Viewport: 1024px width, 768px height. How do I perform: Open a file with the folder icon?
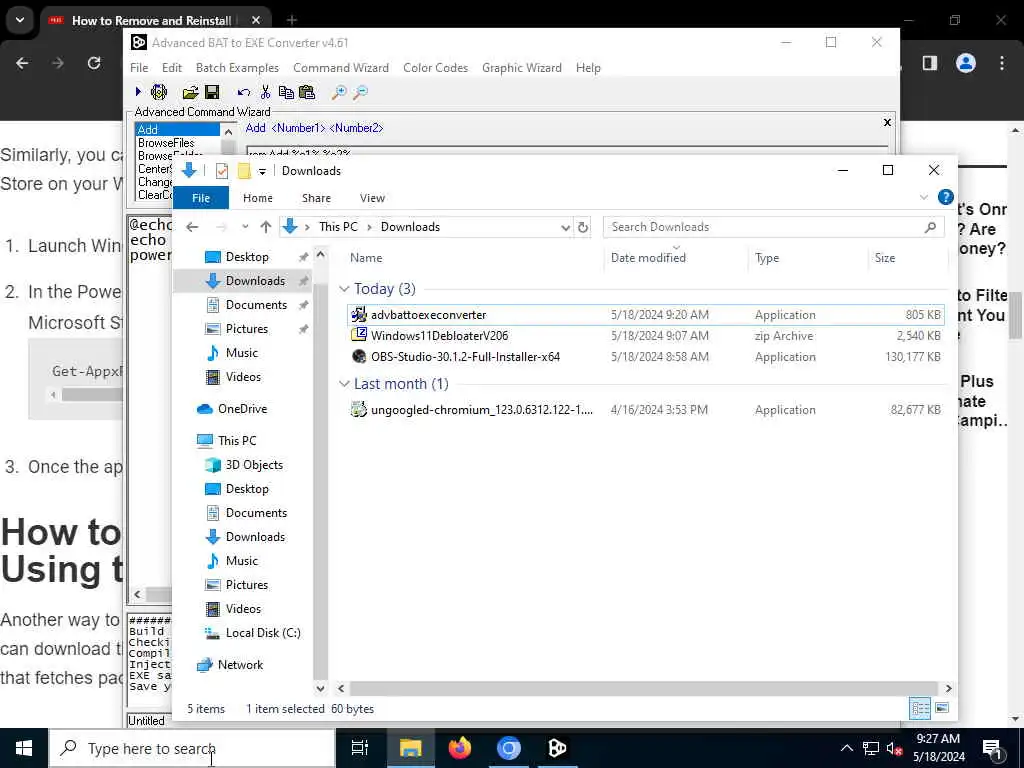190,92
